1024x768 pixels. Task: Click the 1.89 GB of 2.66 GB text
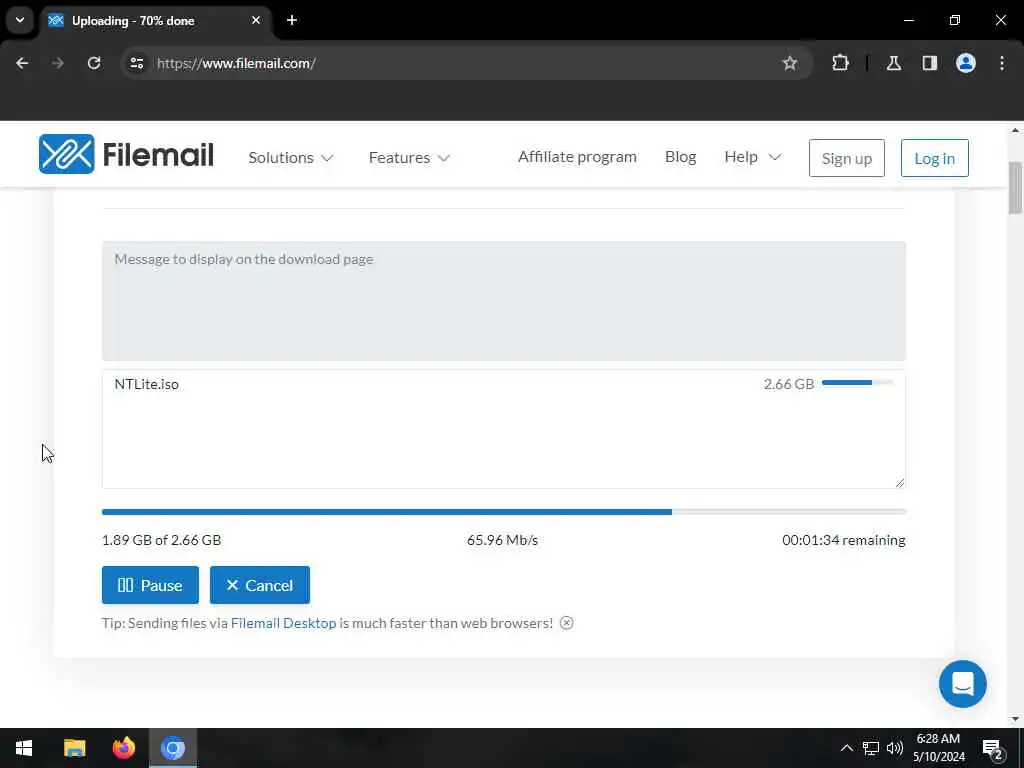tap(161, 540)
